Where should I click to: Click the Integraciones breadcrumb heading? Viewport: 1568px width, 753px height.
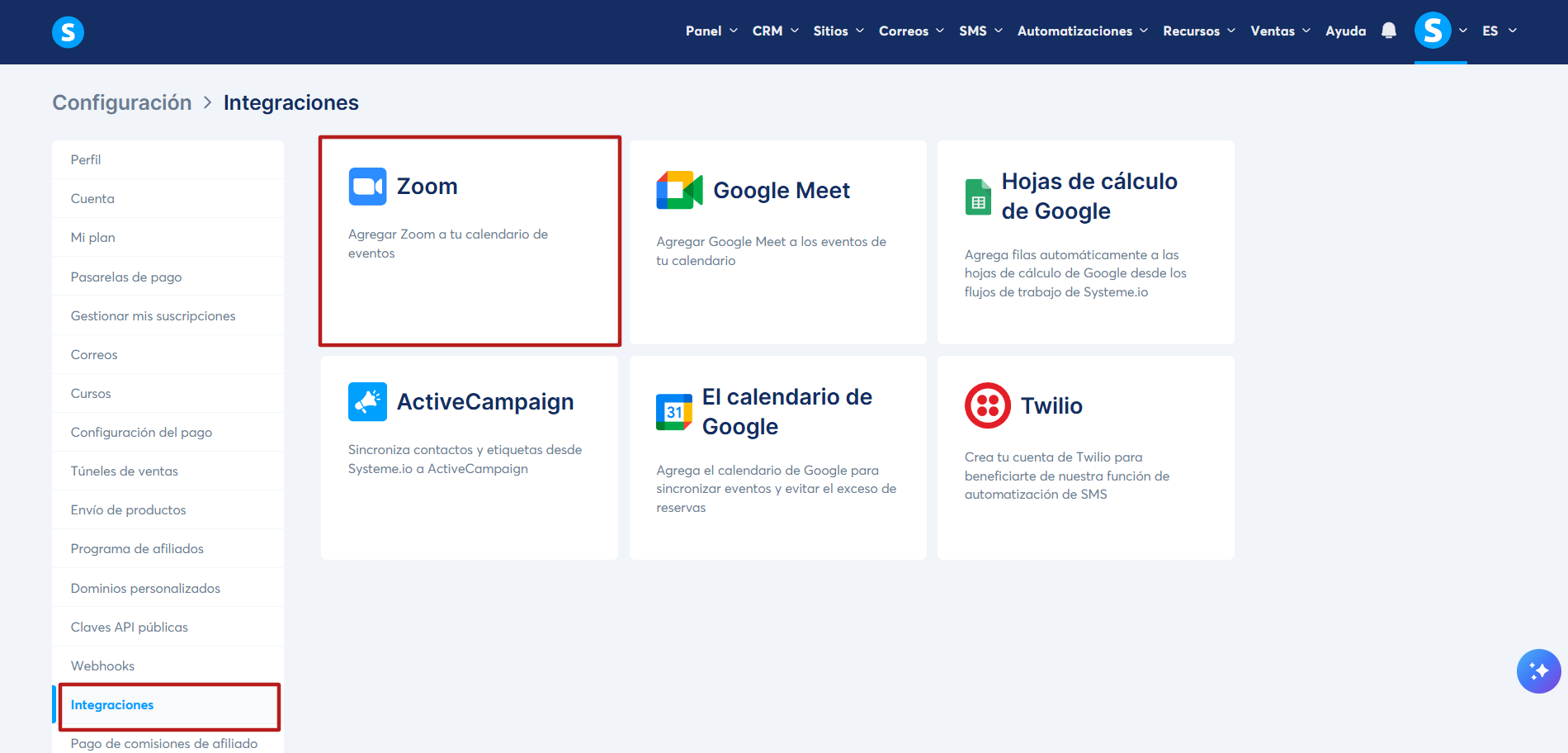pos(291,102)
